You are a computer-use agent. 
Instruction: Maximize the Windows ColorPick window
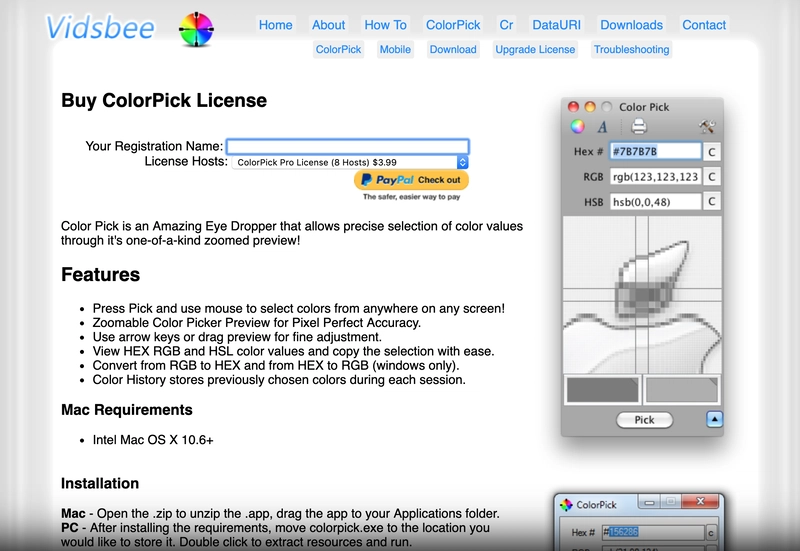[x=670, y=502]
